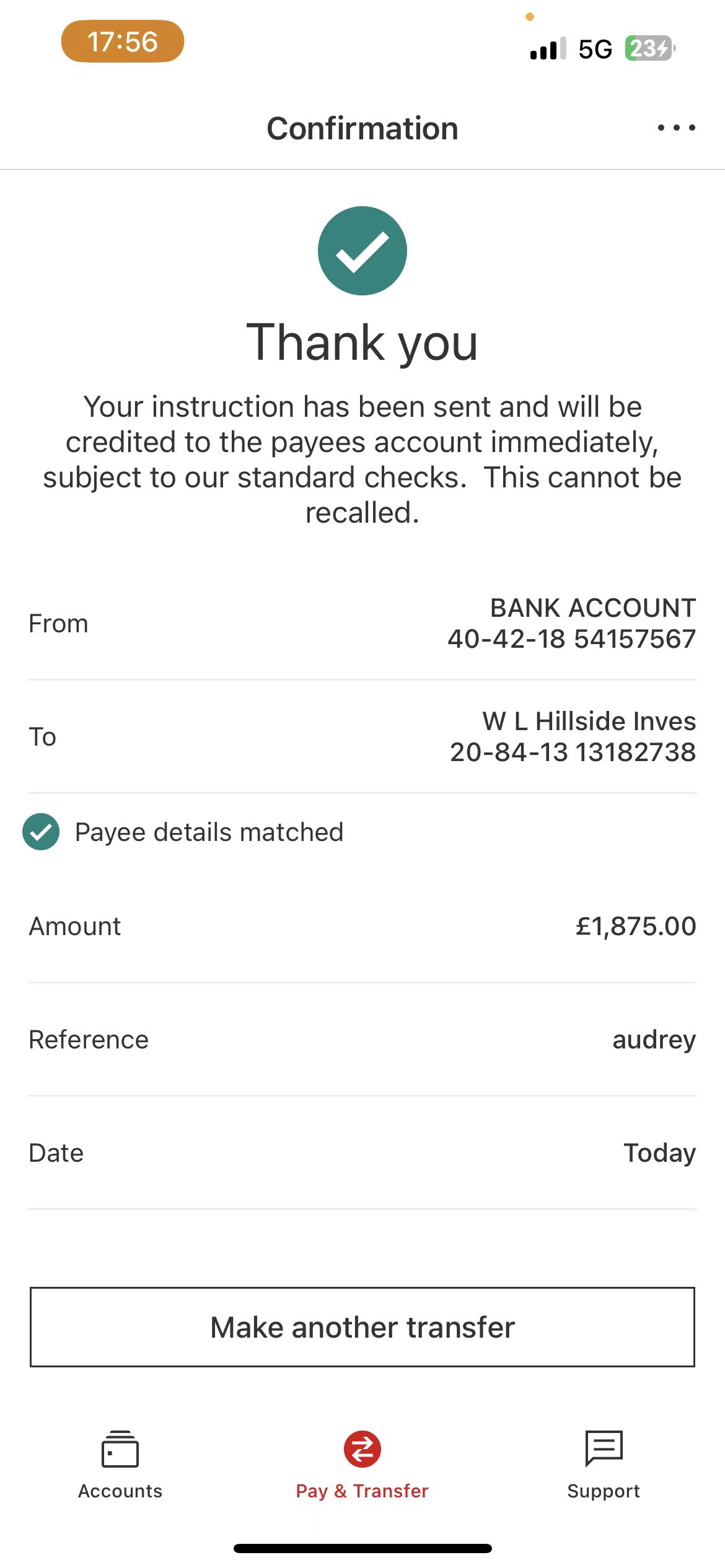Tap the orange 17:56 time pill
Image resolution: width=725 pixels, height=1568 pixels.
(x=123, y=41)
